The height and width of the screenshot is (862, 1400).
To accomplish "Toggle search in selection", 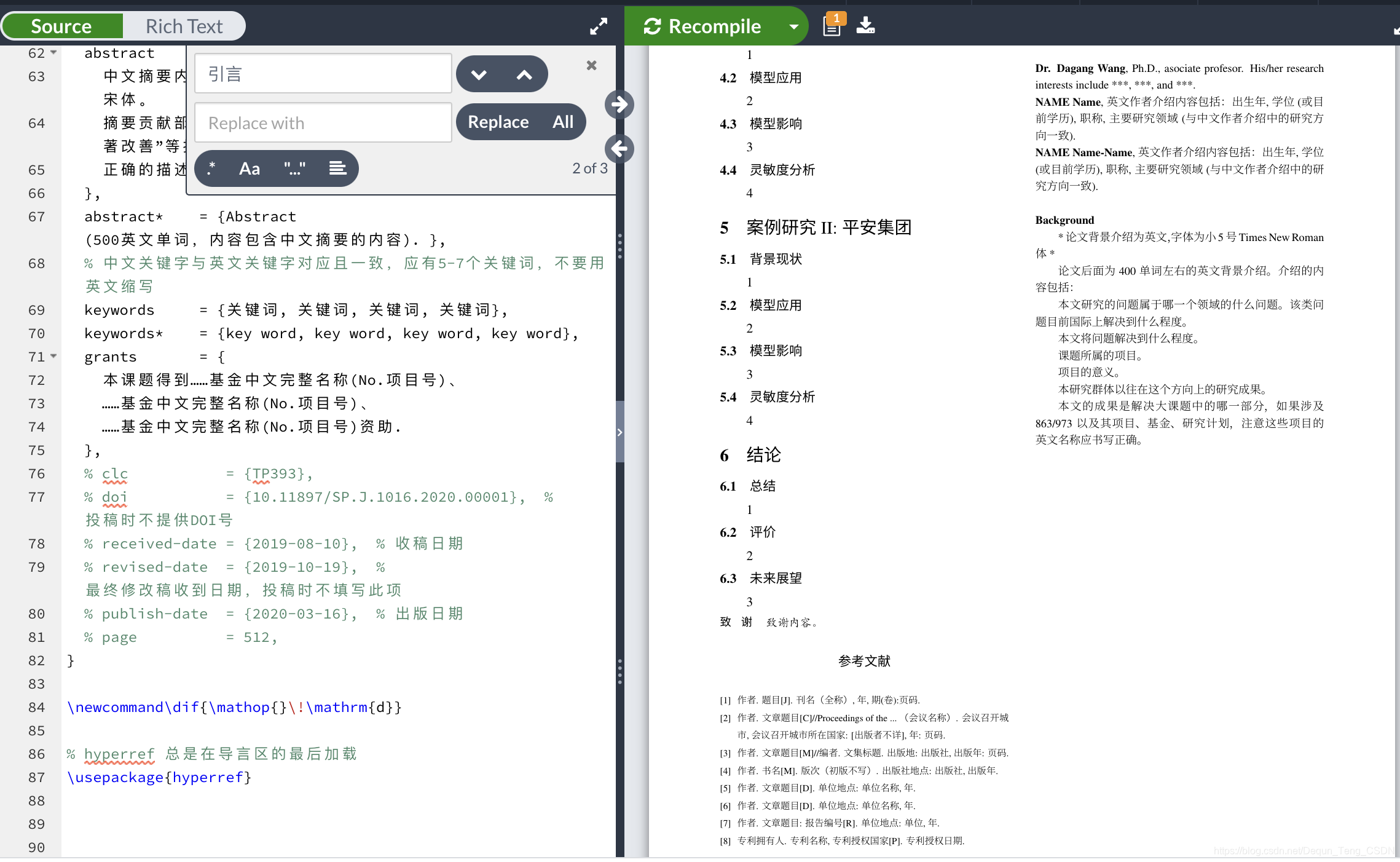I will coord(337,168).
